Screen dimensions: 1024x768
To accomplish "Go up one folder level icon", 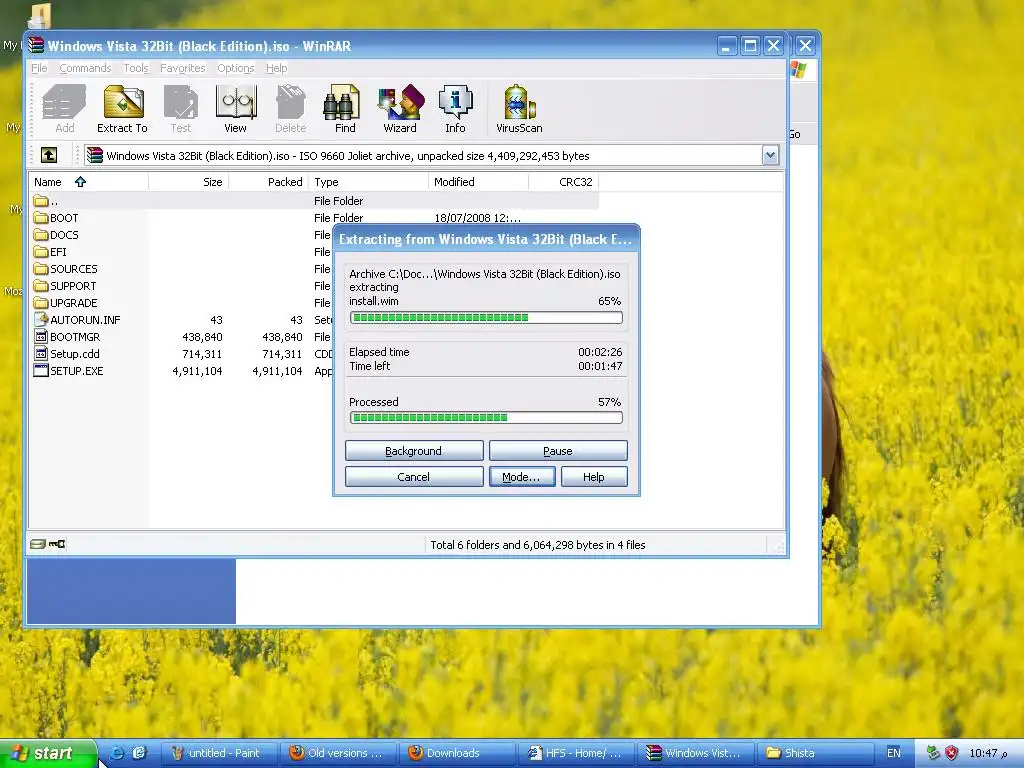I will tap(49, 155).
